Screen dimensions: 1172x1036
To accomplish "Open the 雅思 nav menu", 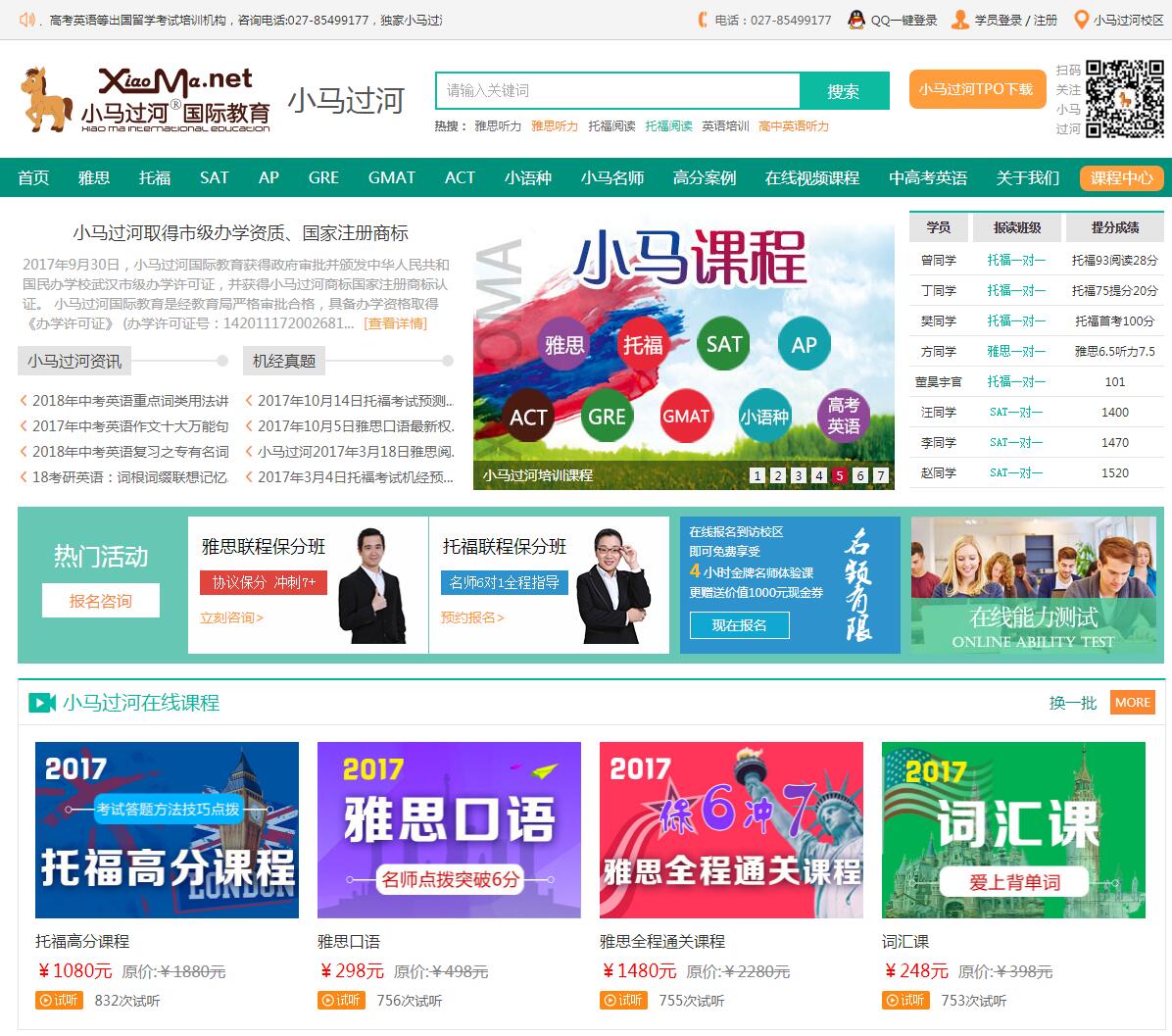I will pyautogui.click(x=94, y=178).
